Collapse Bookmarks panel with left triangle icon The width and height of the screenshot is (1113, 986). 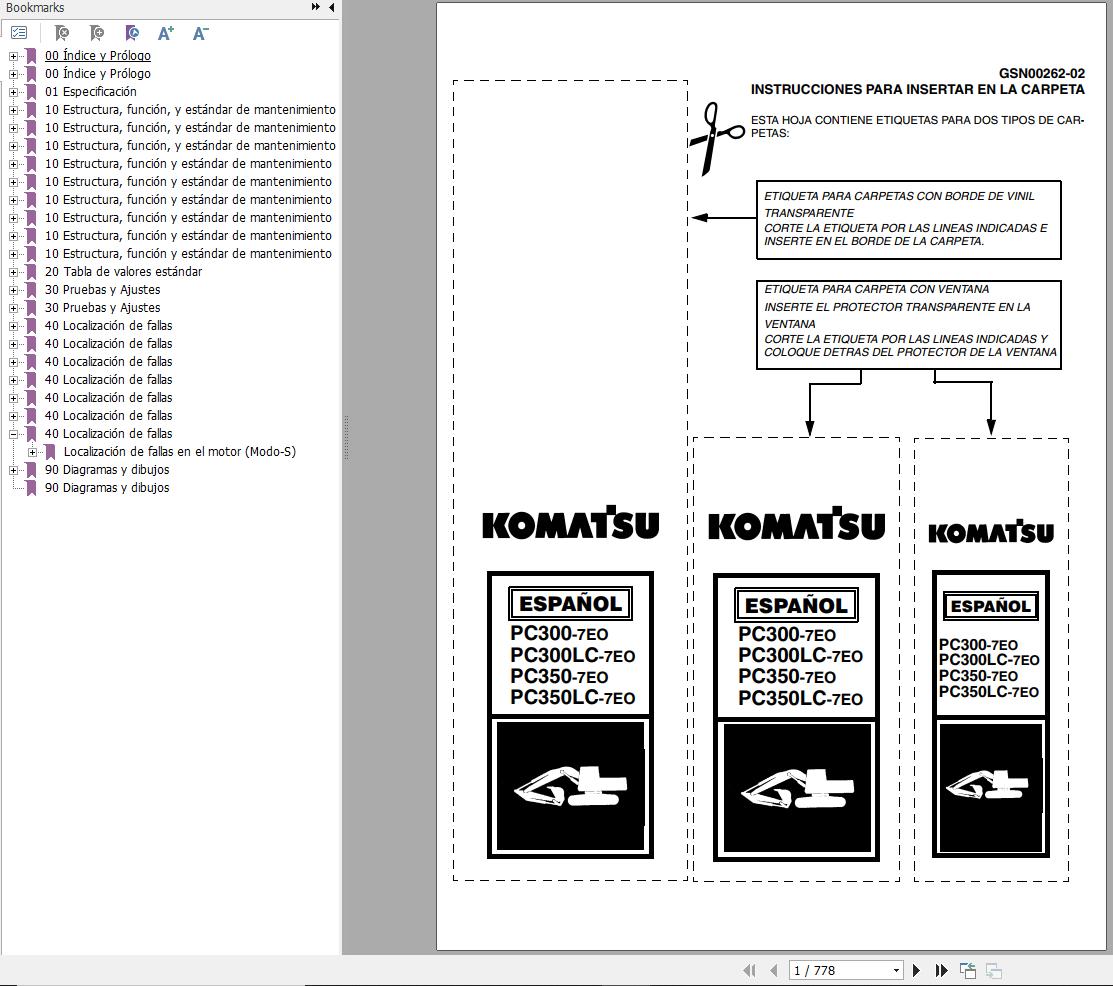(x=331, y=7)
